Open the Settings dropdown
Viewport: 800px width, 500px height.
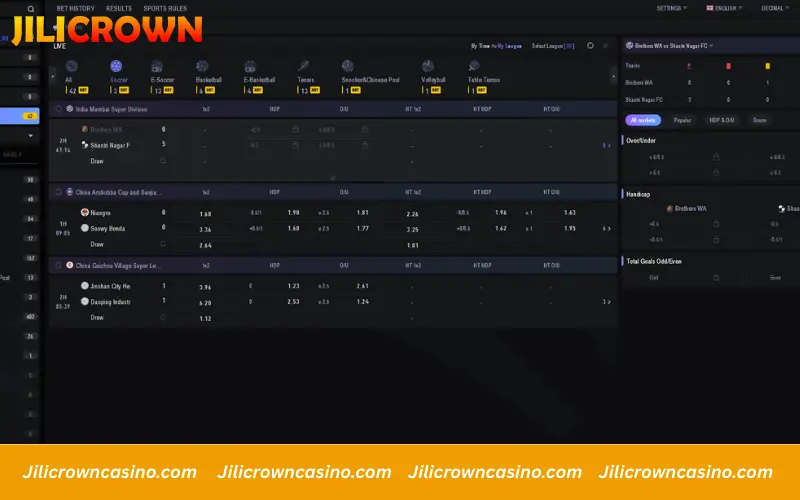click(x=671, y=8)
